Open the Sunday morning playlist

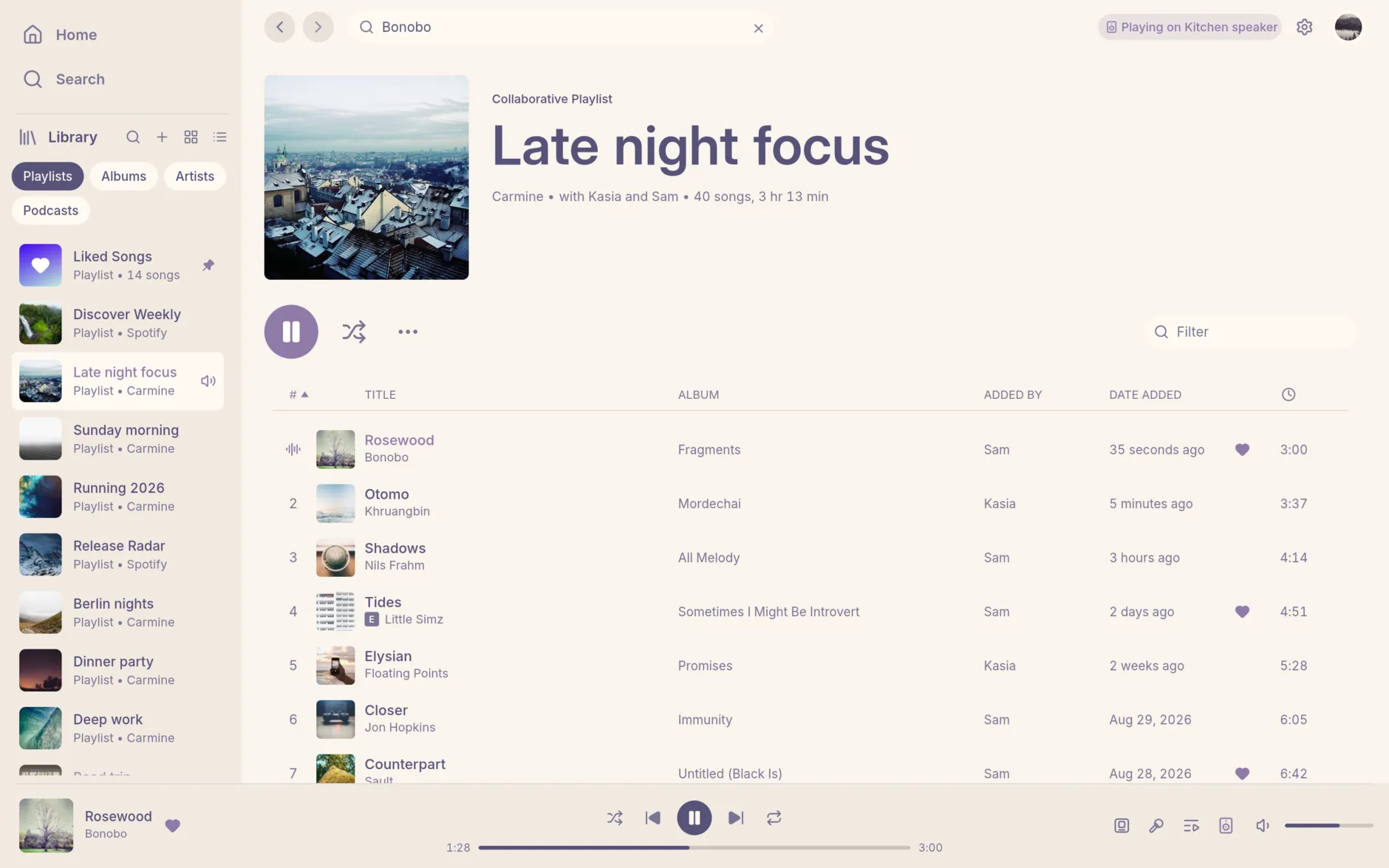[x=117, y=439]
